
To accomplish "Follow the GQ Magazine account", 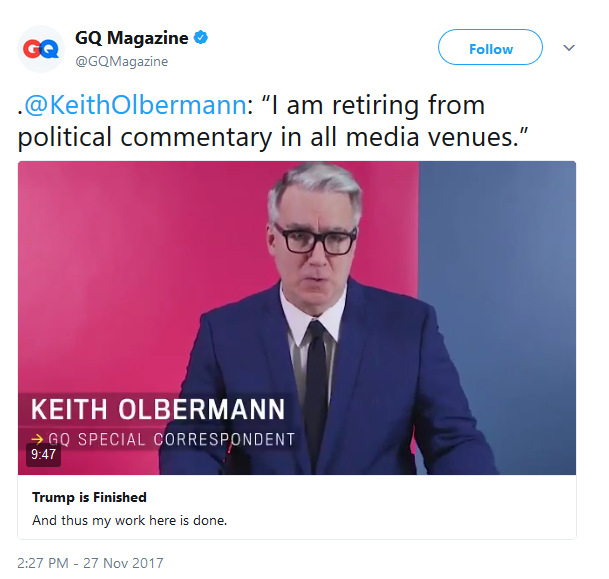I will 490,47.
